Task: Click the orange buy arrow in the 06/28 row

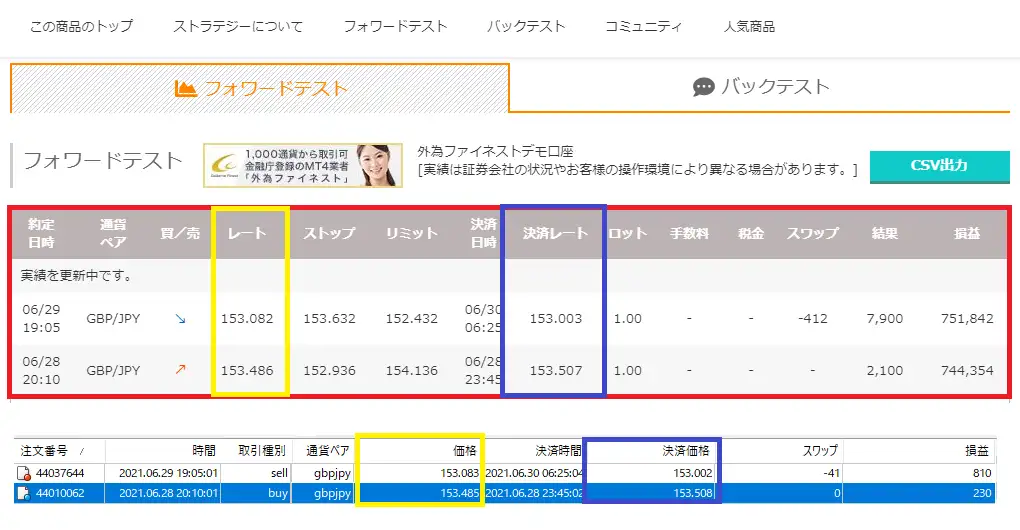Action: (180, 370)
